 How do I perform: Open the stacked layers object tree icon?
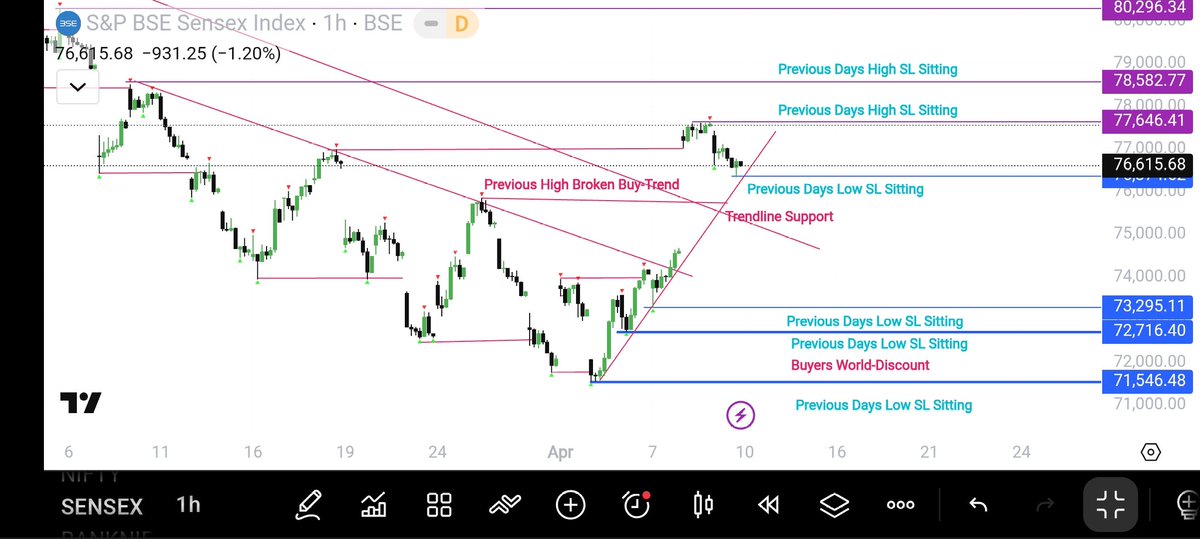coord(834,504)
